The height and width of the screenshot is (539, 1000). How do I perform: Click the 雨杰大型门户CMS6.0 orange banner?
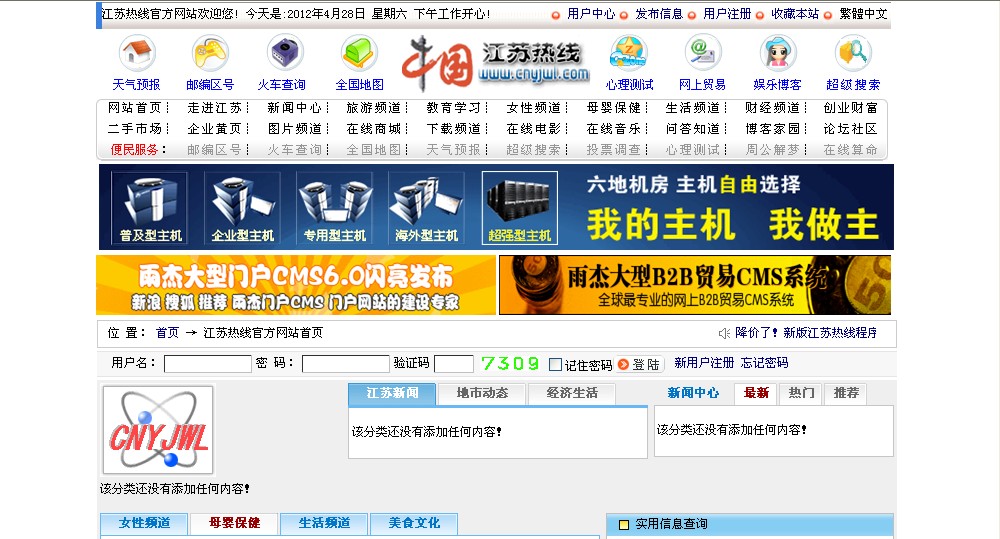coord(296,285)
